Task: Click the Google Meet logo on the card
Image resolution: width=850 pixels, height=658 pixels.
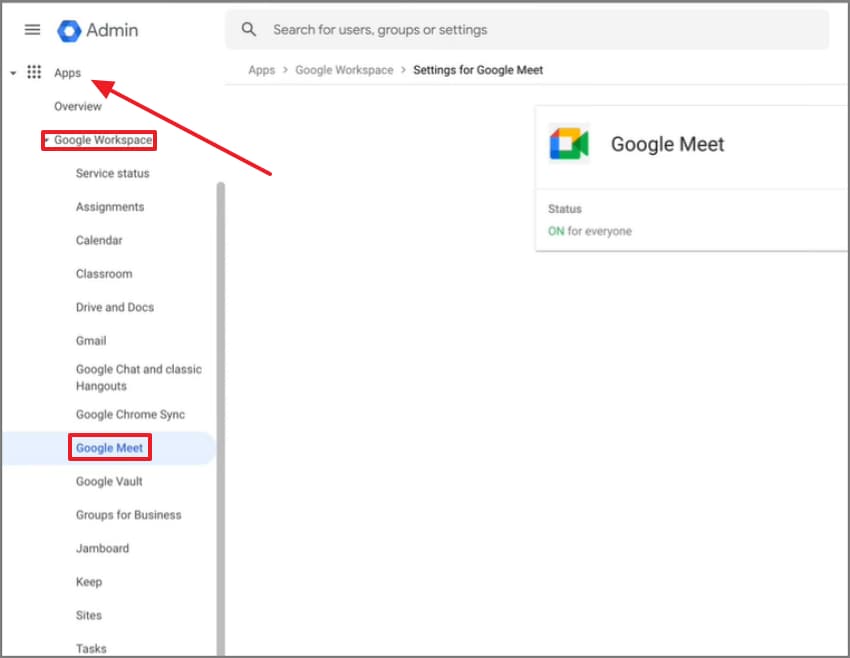Action: point(568,143)
